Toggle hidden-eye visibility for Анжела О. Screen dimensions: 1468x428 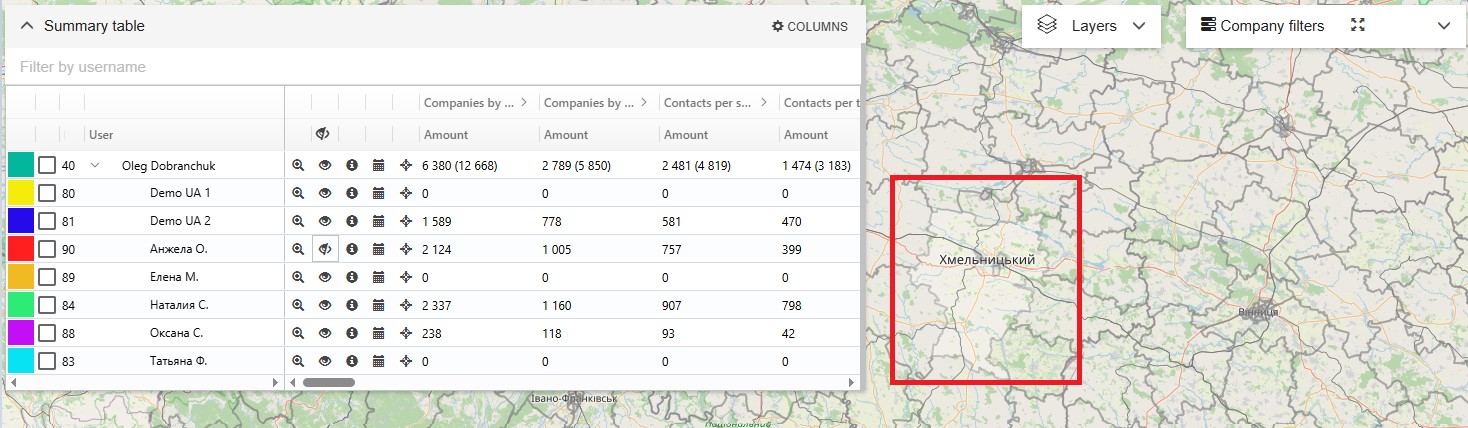[325, 249]
